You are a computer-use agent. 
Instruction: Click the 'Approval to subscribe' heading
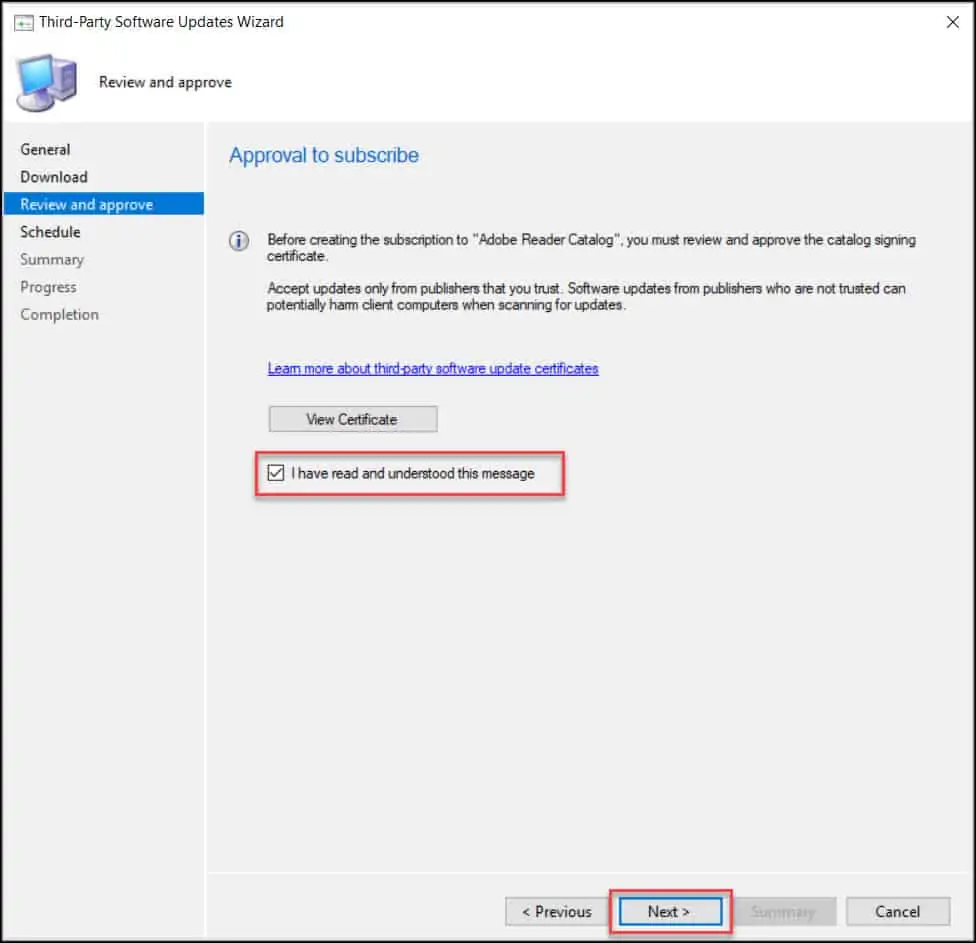[x=324, y=155]
